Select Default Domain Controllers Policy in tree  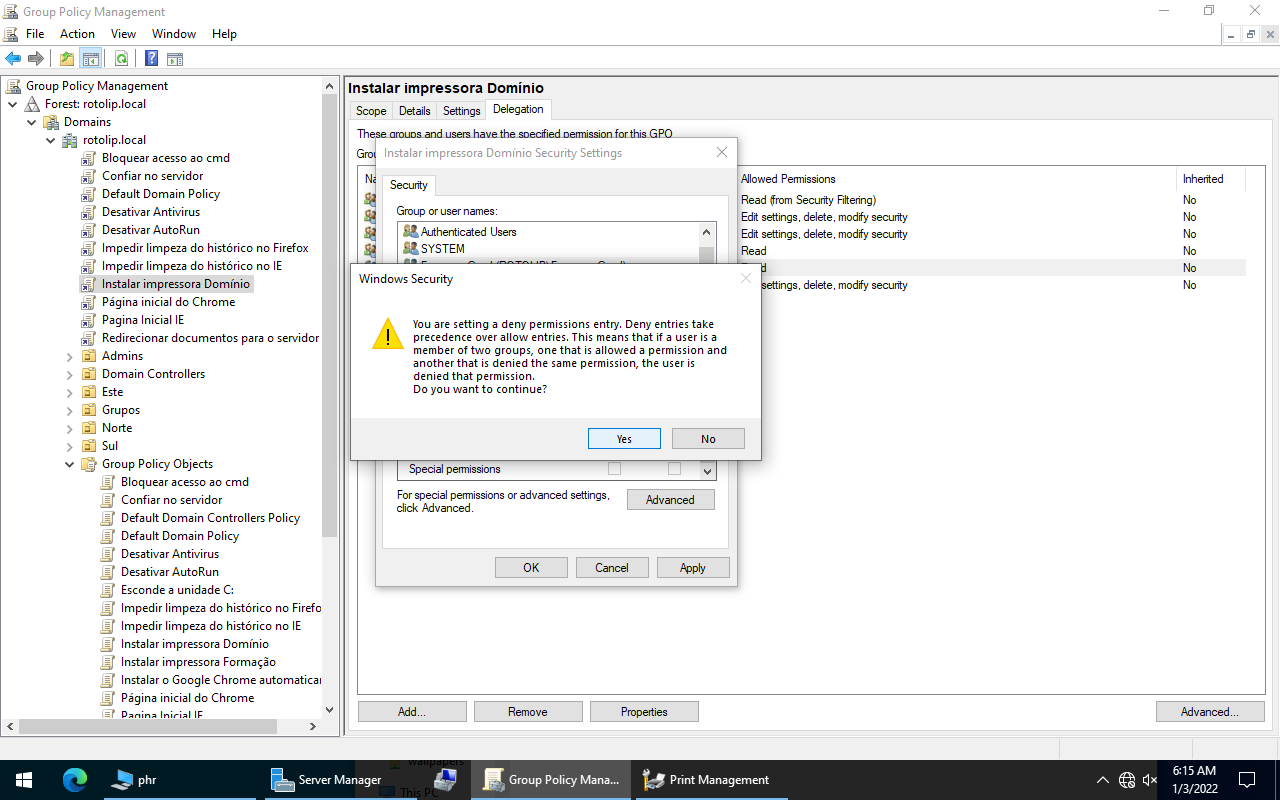210,518
